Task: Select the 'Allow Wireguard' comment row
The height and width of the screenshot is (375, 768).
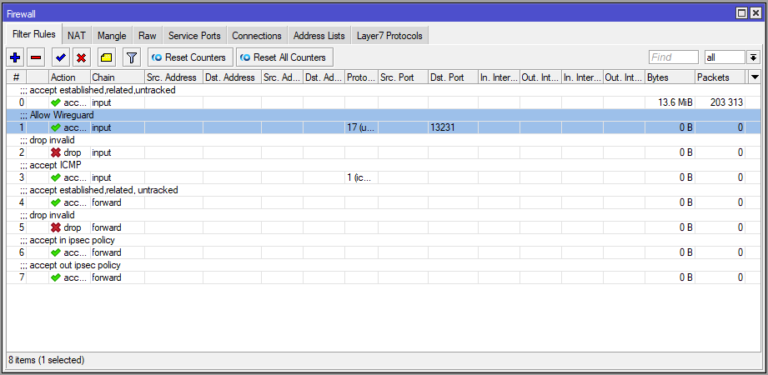Action: pos(384,116)
